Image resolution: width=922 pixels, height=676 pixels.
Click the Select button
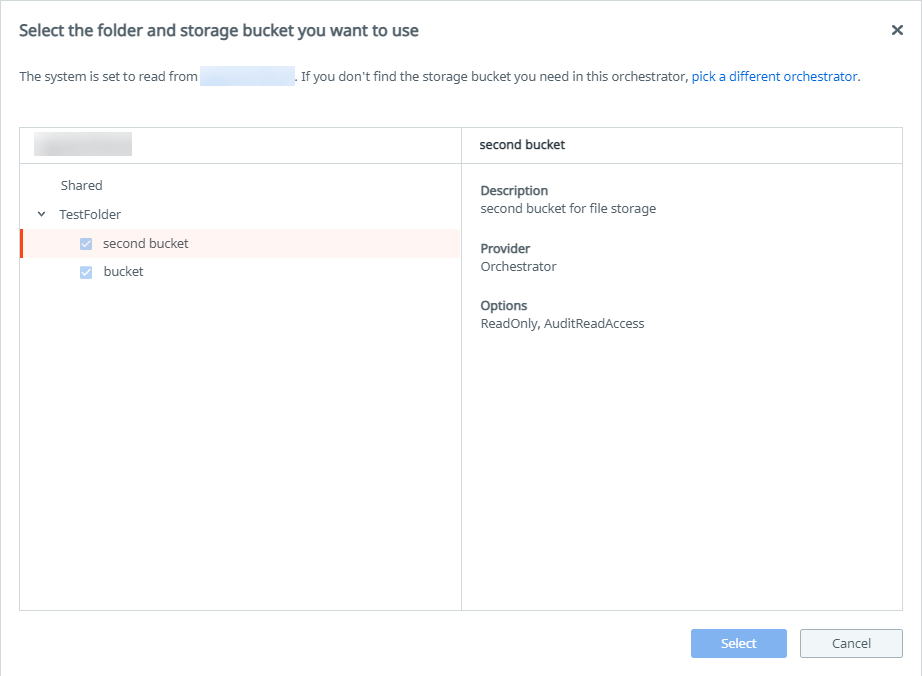click(738, 643)
